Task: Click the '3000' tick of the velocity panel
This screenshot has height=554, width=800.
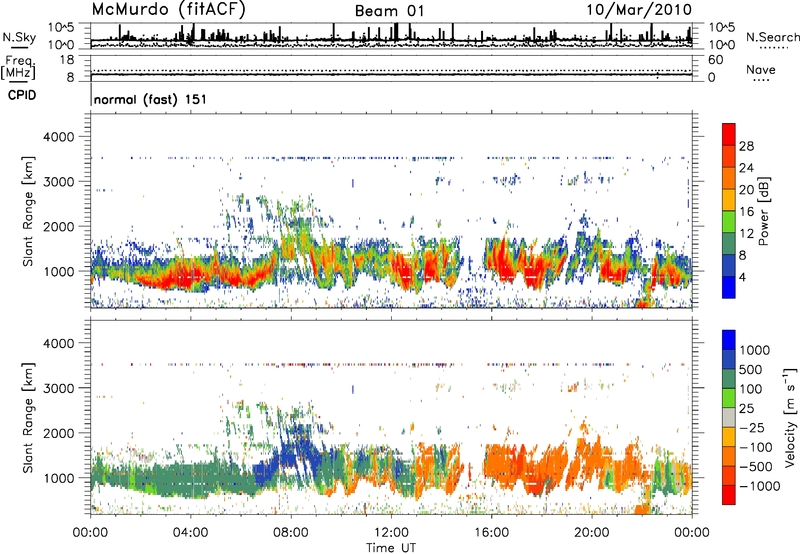Action: (58, 388)
